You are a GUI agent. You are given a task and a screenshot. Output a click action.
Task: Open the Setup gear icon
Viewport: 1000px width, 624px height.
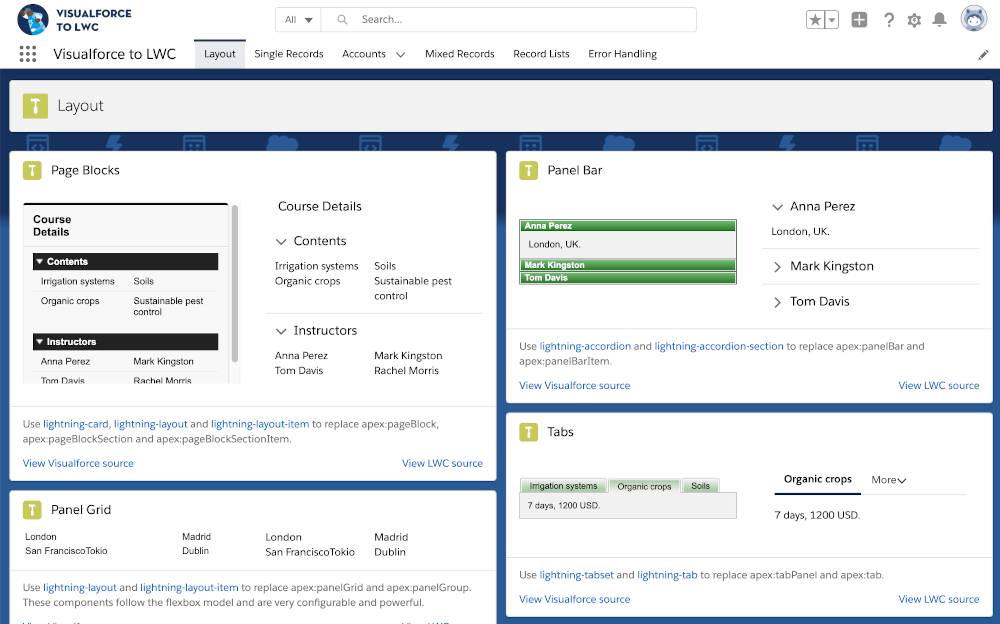click(914, 20)
